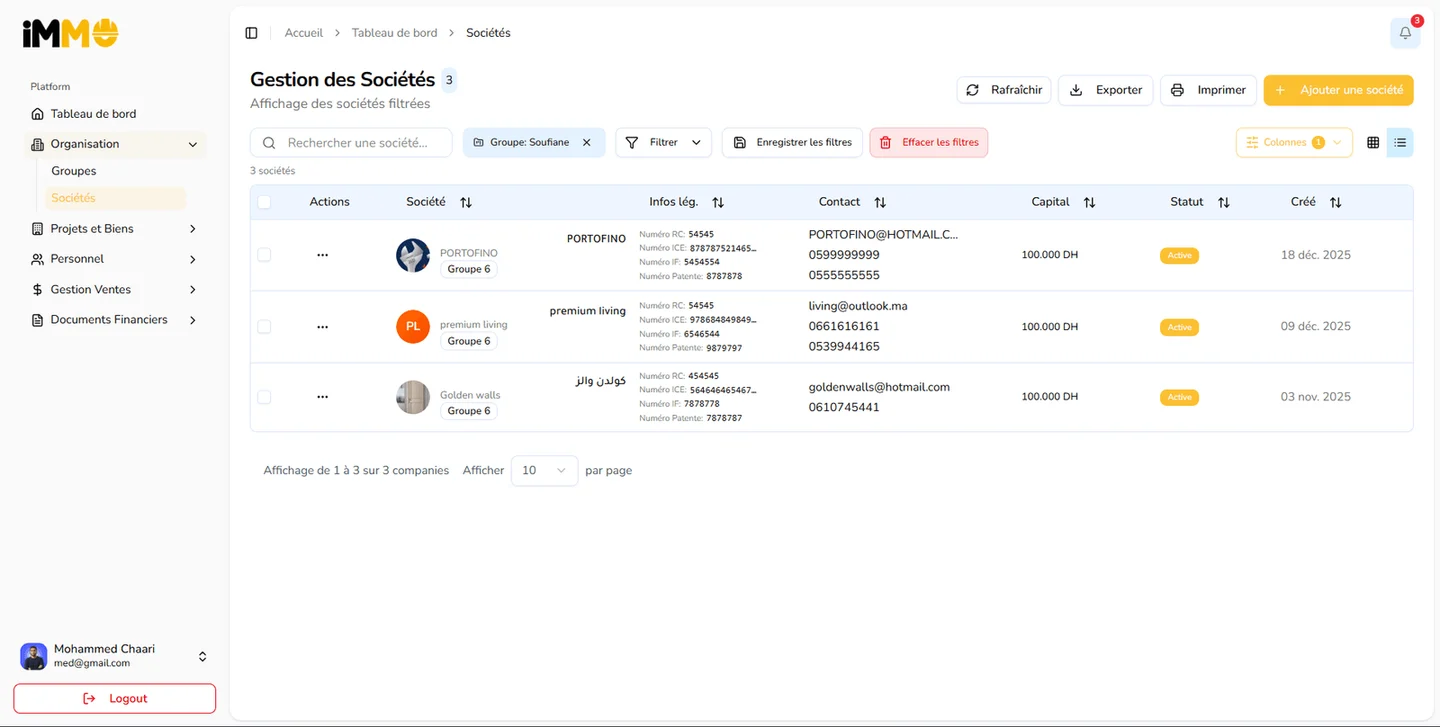Sort by Capital column arrows
The width and height of the screenshot is (1440, 727).
(x=1089, y=202)
